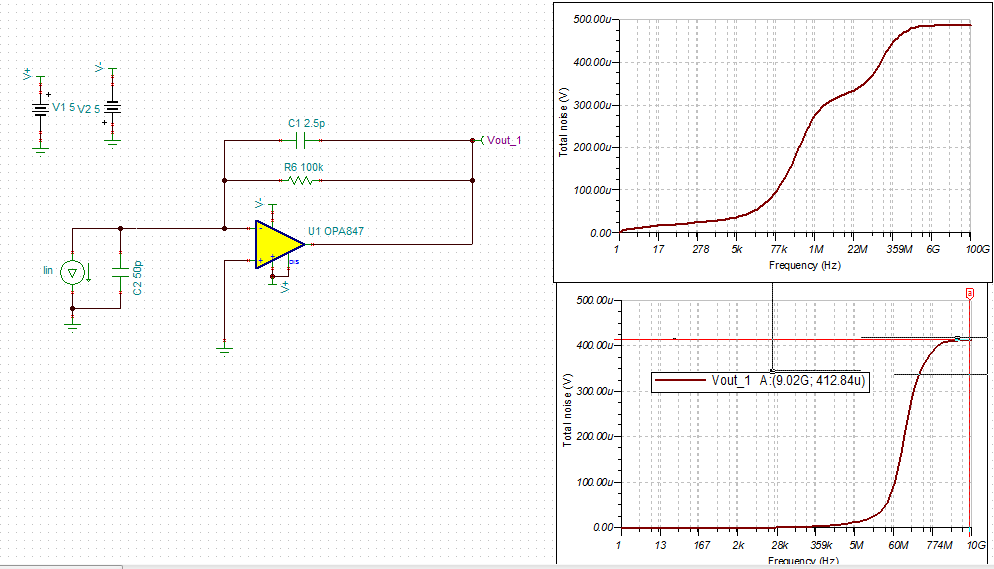This screenshot has width=994, height=569.
Task: Click the '774M' x-axis label in lower graph
Action: coord(939,545)
